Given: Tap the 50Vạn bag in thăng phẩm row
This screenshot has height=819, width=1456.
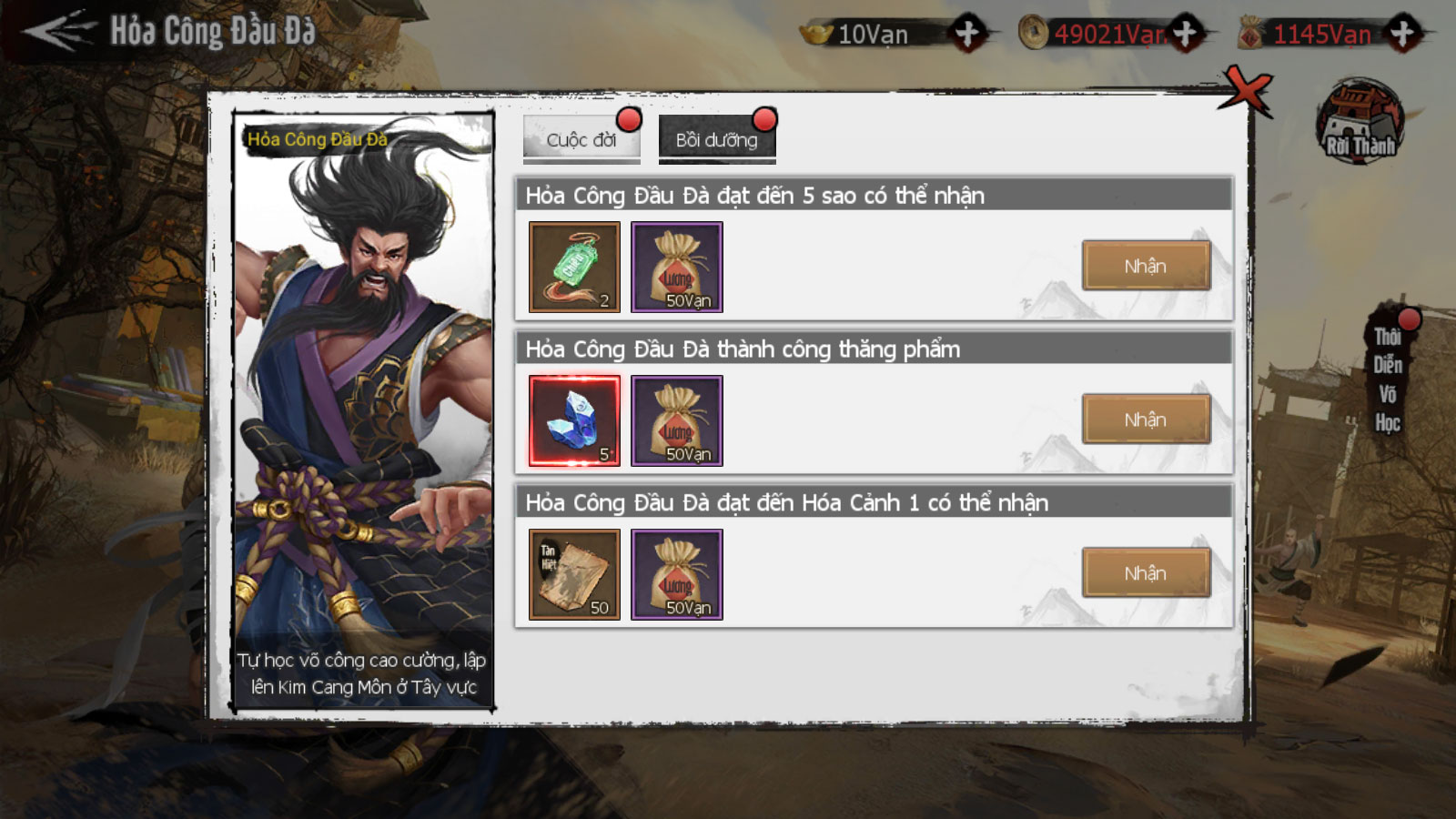Looking at the screenshot, I should tap(677, 420).
